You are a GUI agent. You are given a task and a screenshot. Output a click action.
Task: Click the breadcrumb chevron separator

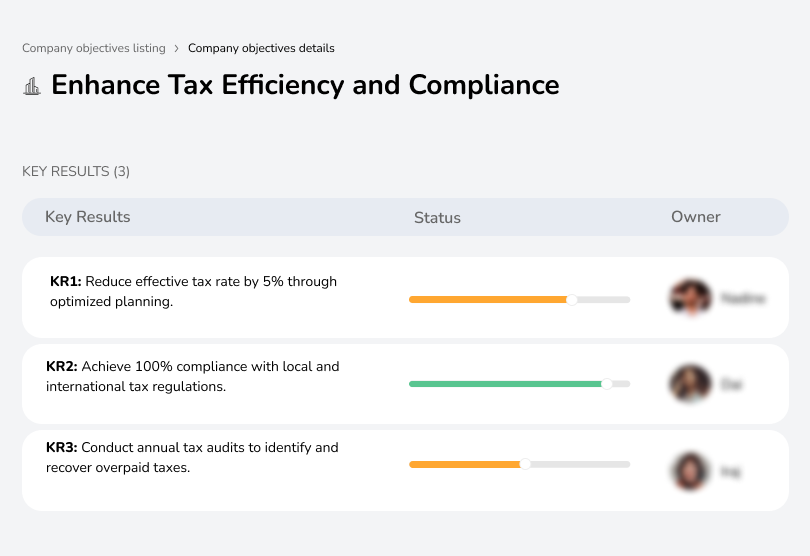(177, 49)
